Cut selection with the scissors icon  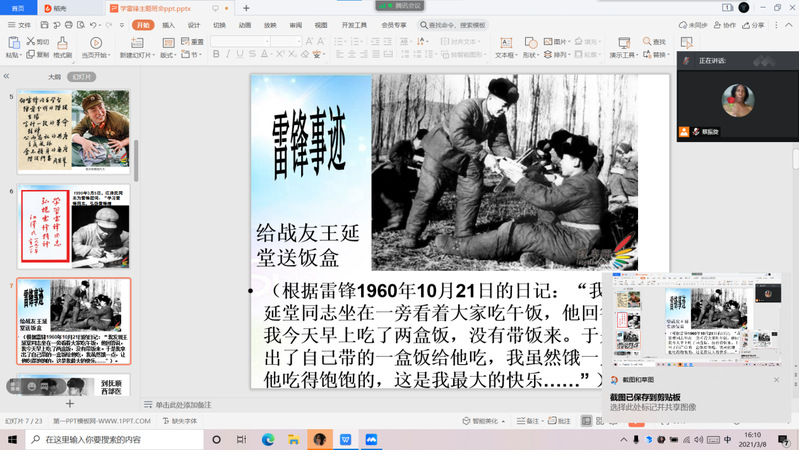(31, 41)
